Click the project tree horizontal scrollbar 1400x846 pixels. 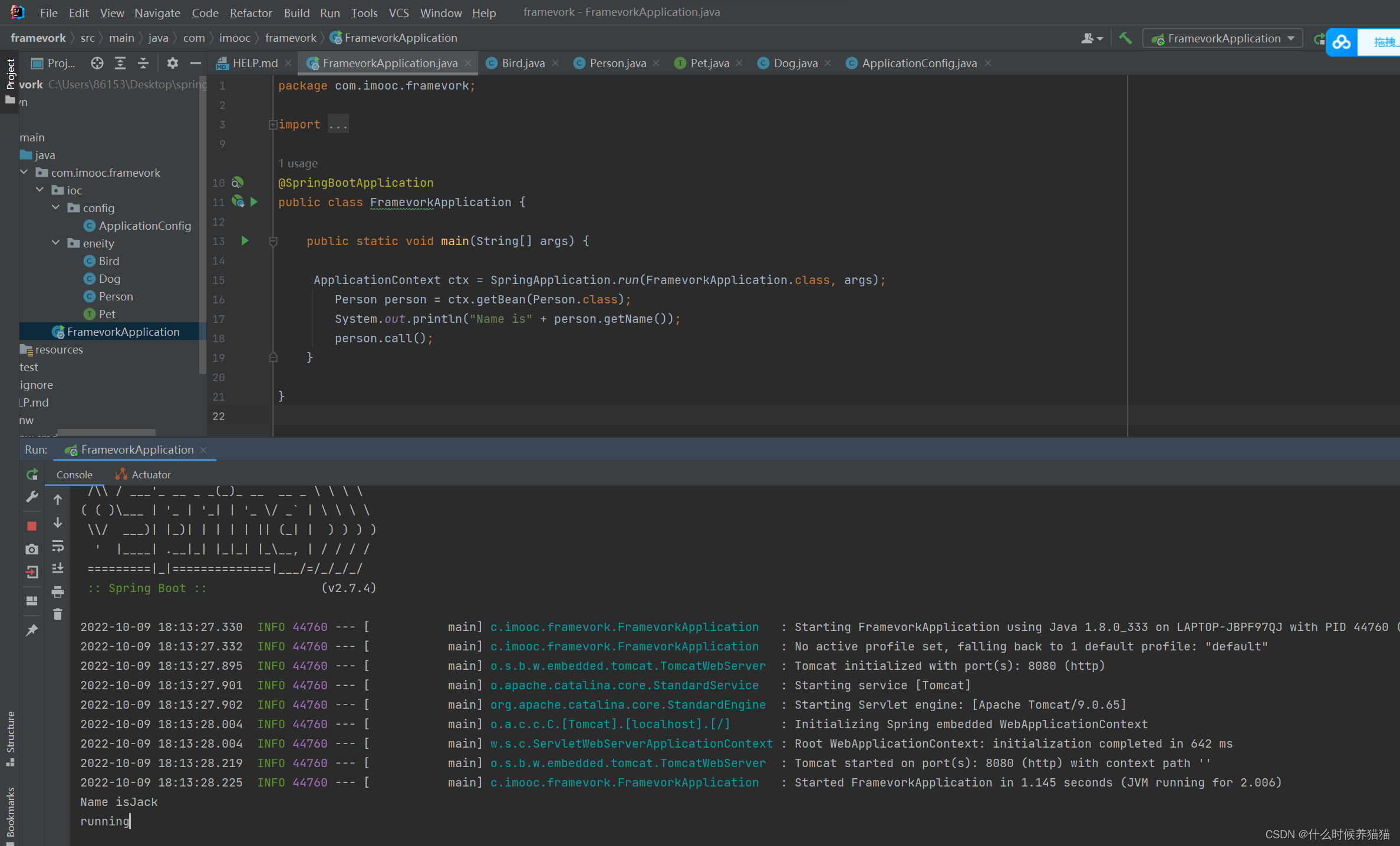(106, 432)
